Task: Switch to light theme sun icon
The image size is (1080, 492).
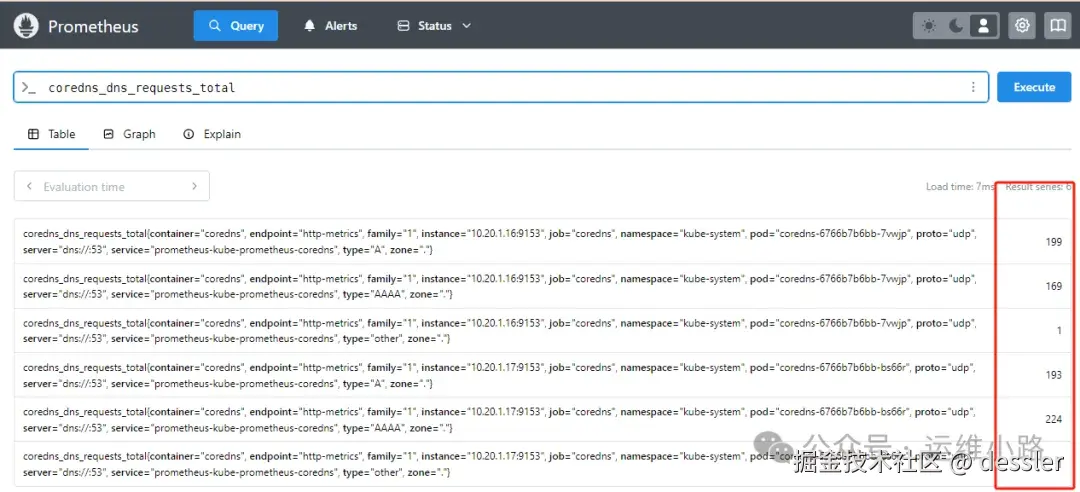Action: click(929, 26)
